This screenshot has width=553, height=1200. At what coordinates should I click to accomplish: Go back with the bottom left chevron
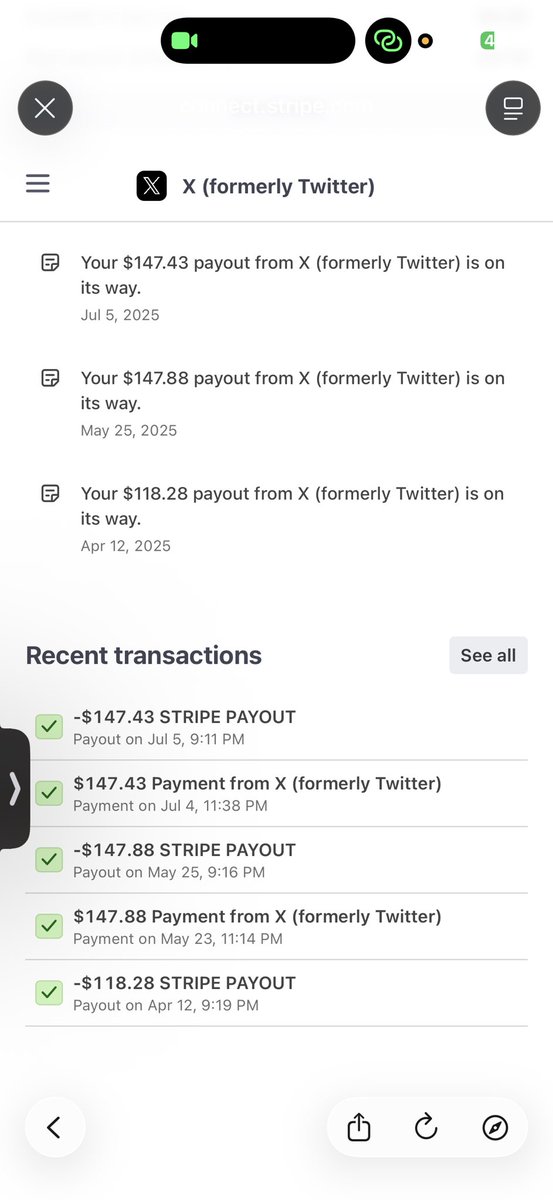coord(55,1128)
